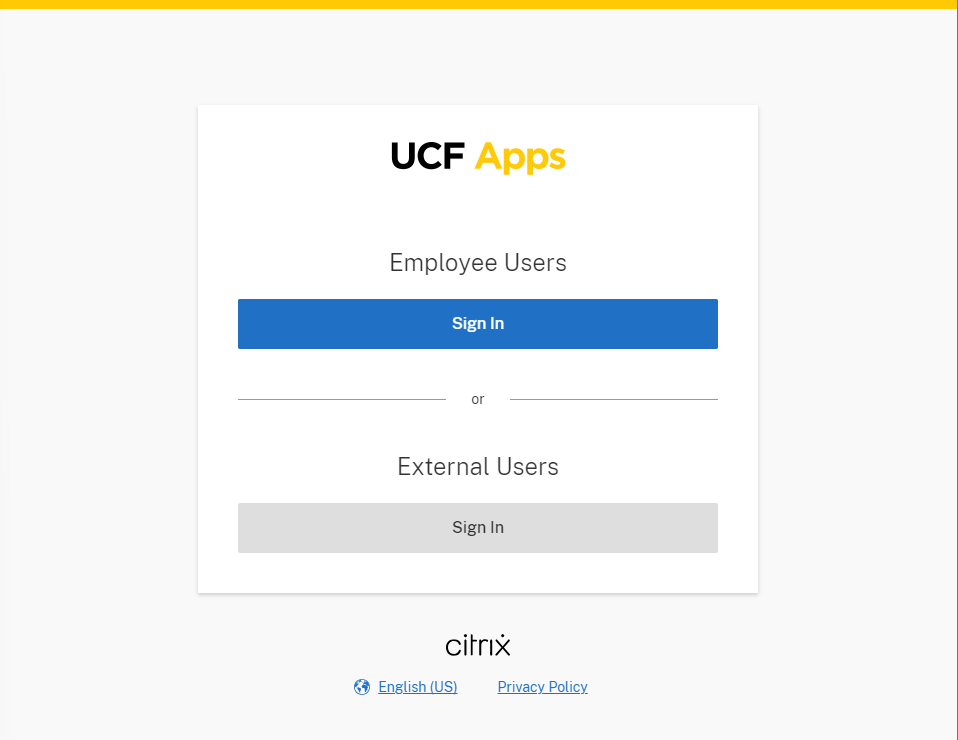Click the letter A in Apps
The image size is (958, 740).
tap(489, 156)
